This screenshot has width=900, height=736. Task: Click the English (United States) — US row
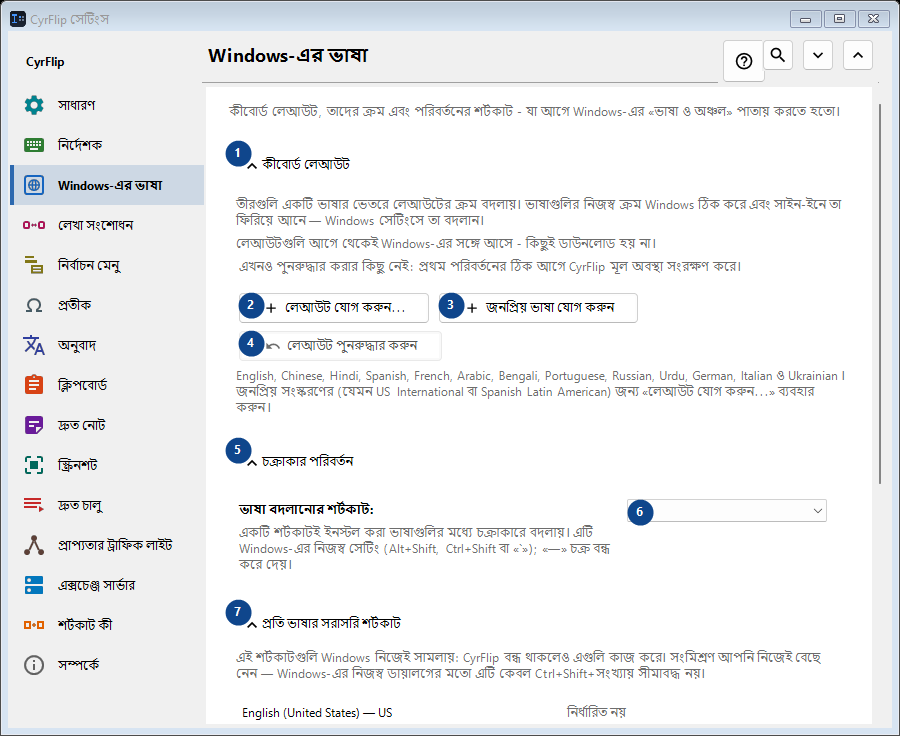317,712
